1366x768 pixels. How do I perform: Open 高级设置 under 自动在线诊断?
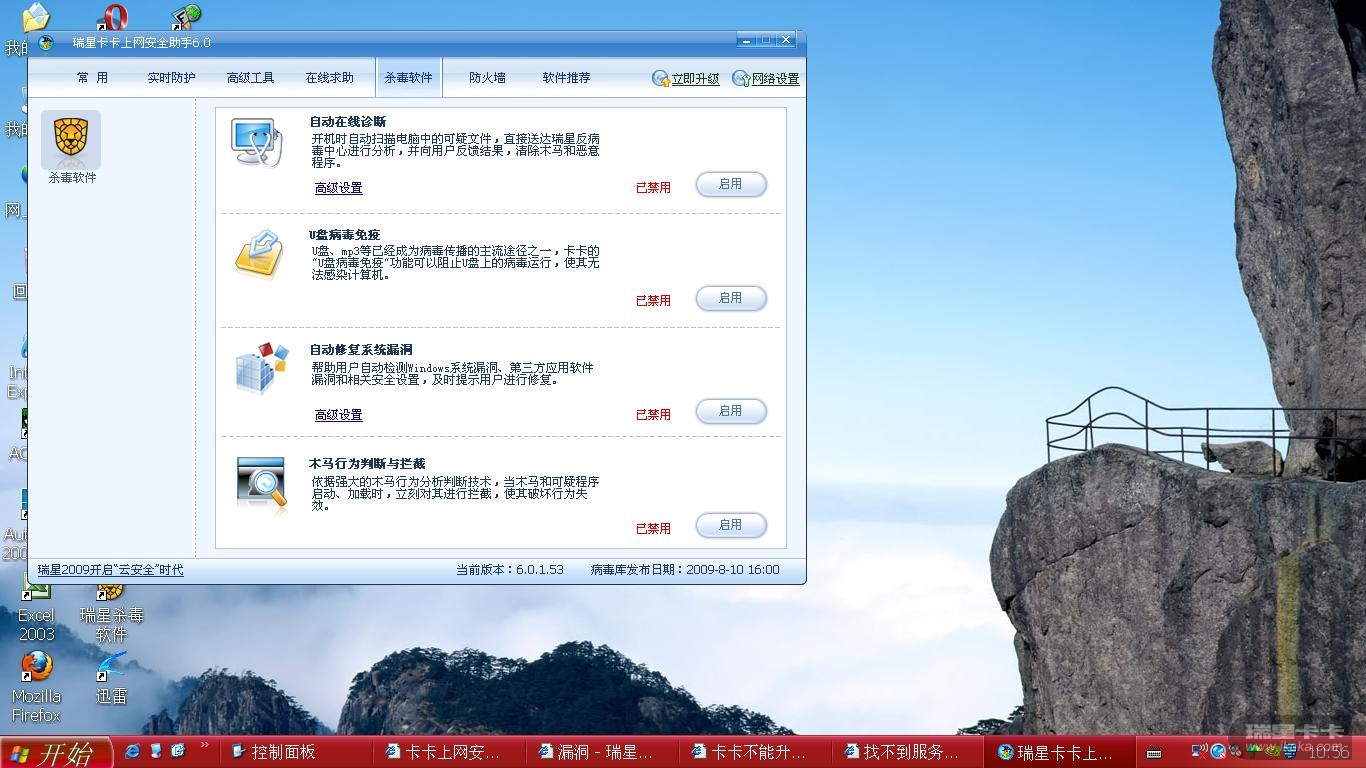click(339, 188)
